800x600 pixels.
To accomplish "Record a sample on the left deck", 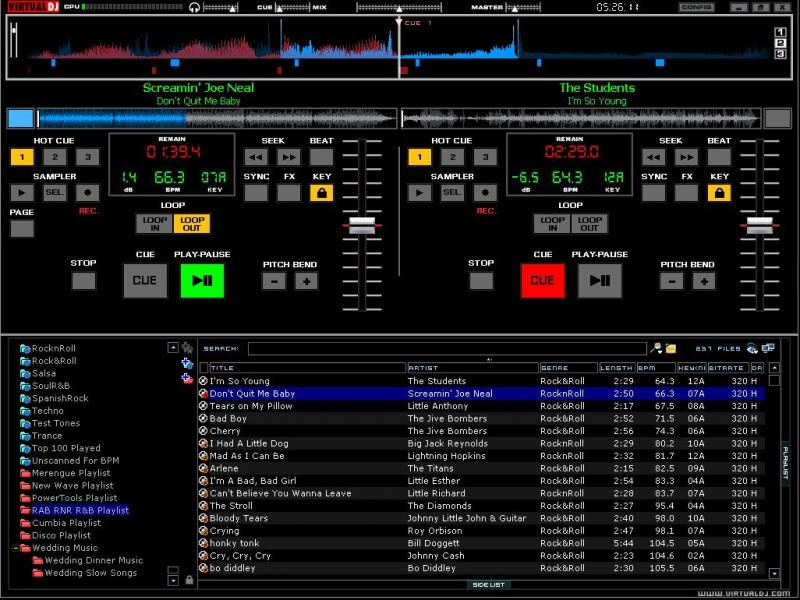I will click(88, 193).
